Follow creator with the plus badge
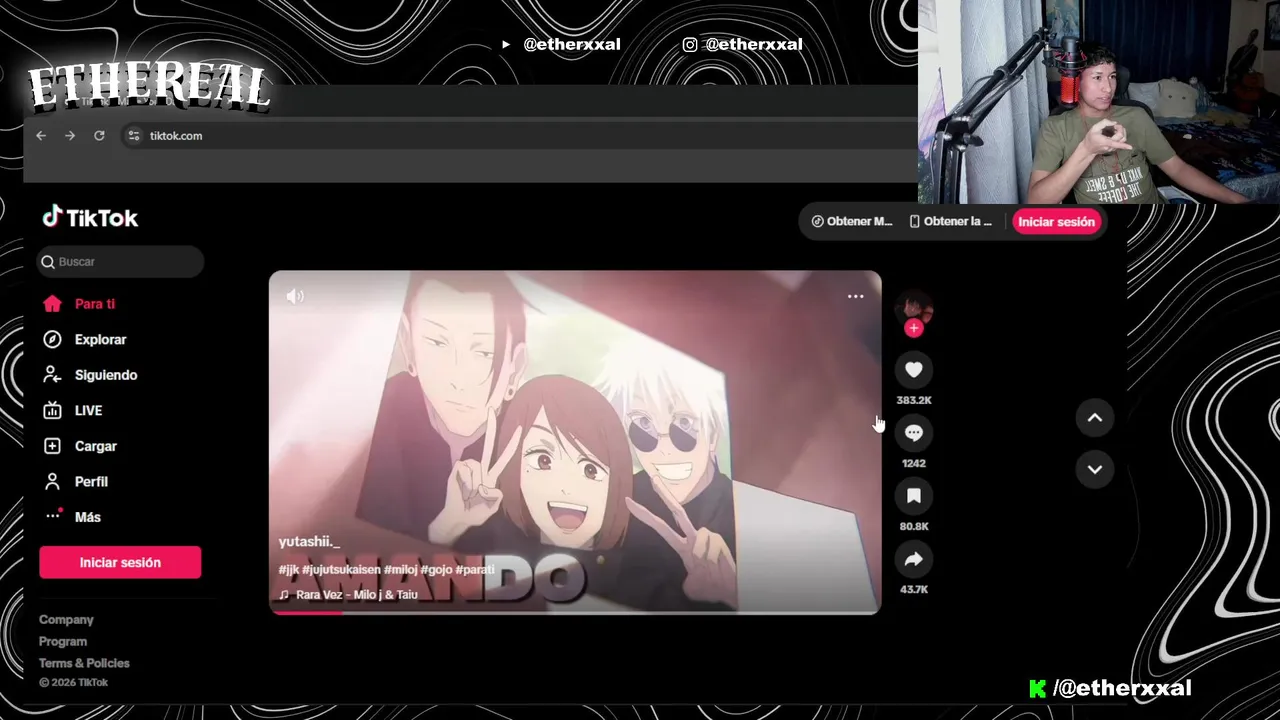Viewport: 1280px width, 720px height. (913, 329)
